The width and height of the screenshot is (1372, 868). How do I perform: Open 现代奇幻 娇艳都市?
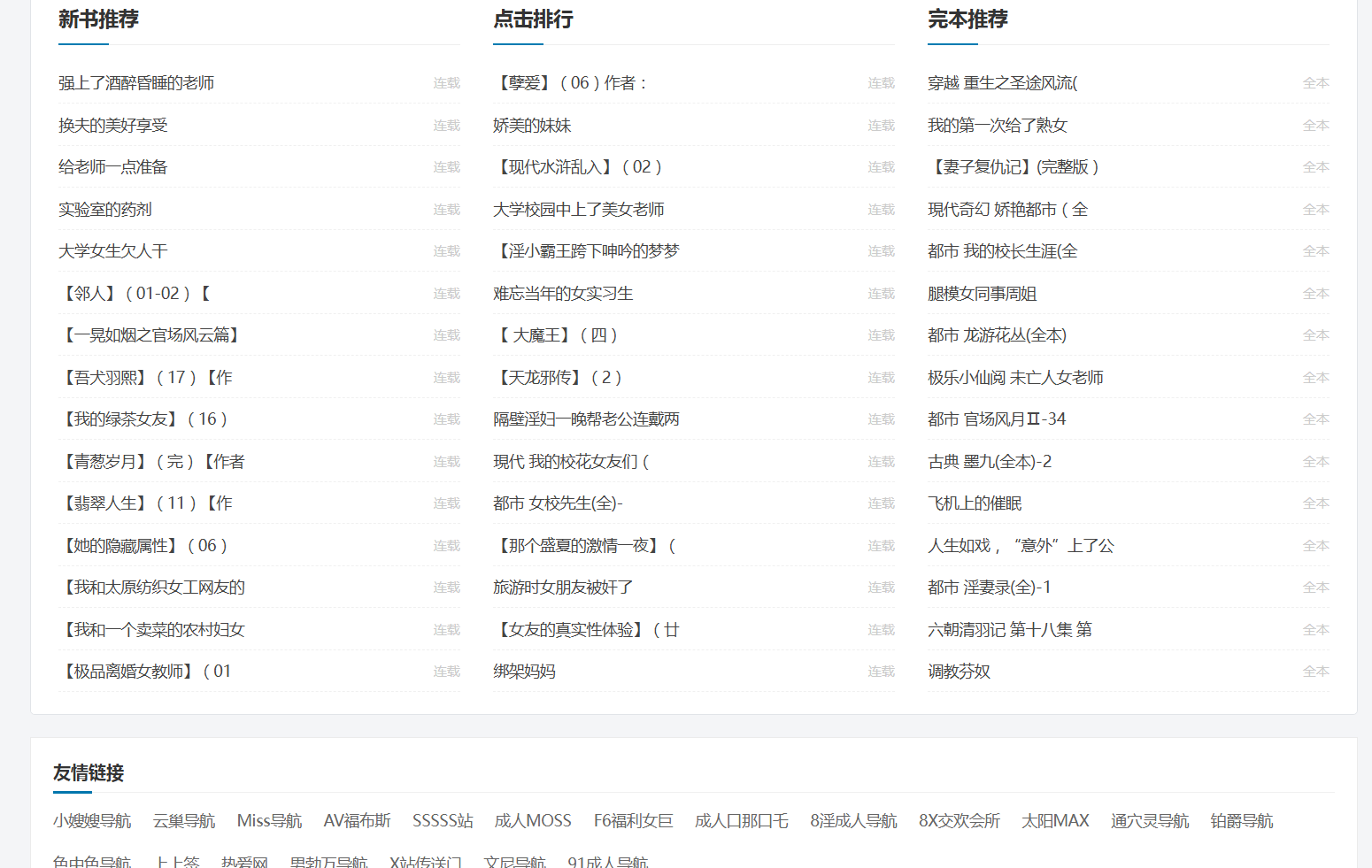pyautogui.click(x=1008, y=210)
